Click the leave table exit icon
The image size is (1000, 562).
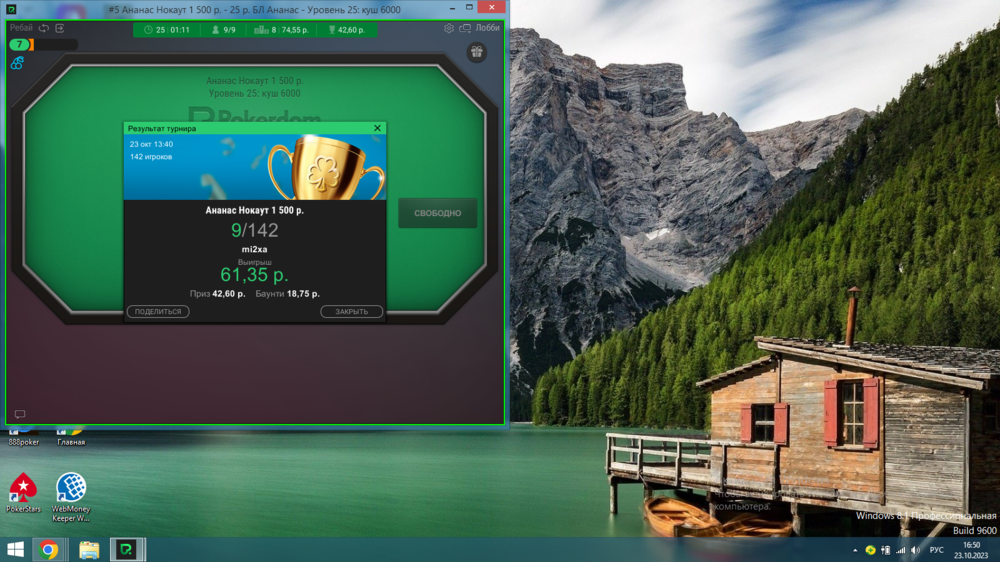[x=60, y=29]
